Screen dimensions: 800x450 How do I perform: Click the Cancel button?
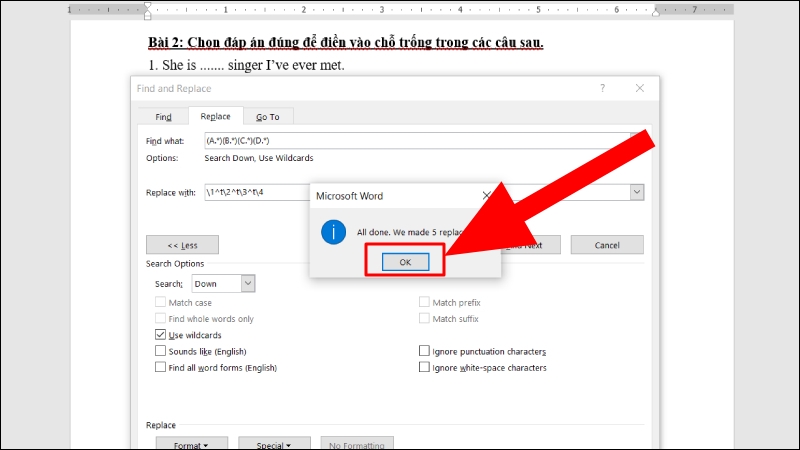(x=607, y=245)
